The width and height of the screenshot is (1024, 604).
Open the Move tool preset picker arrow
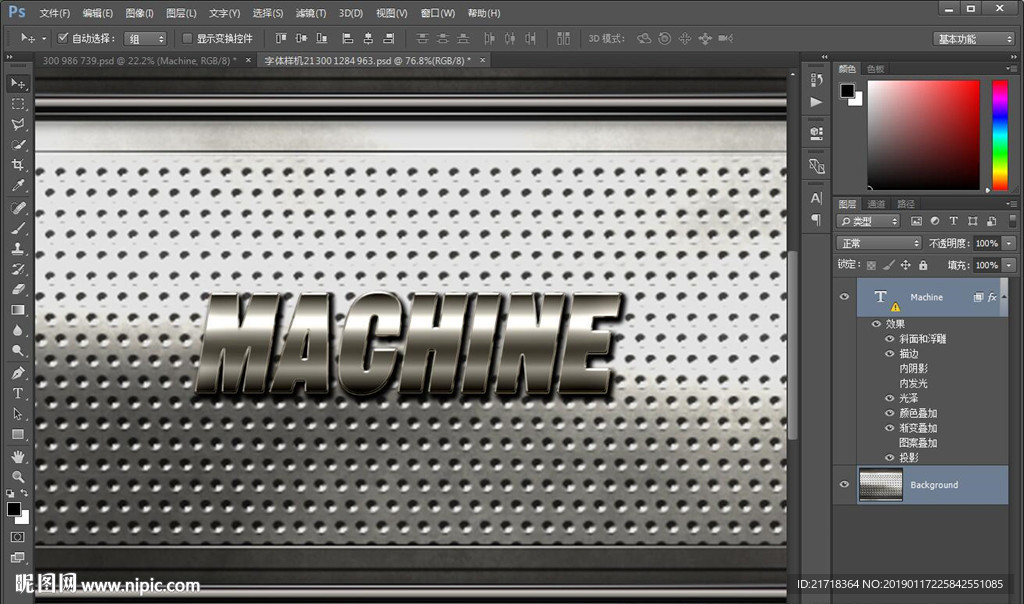44,39
